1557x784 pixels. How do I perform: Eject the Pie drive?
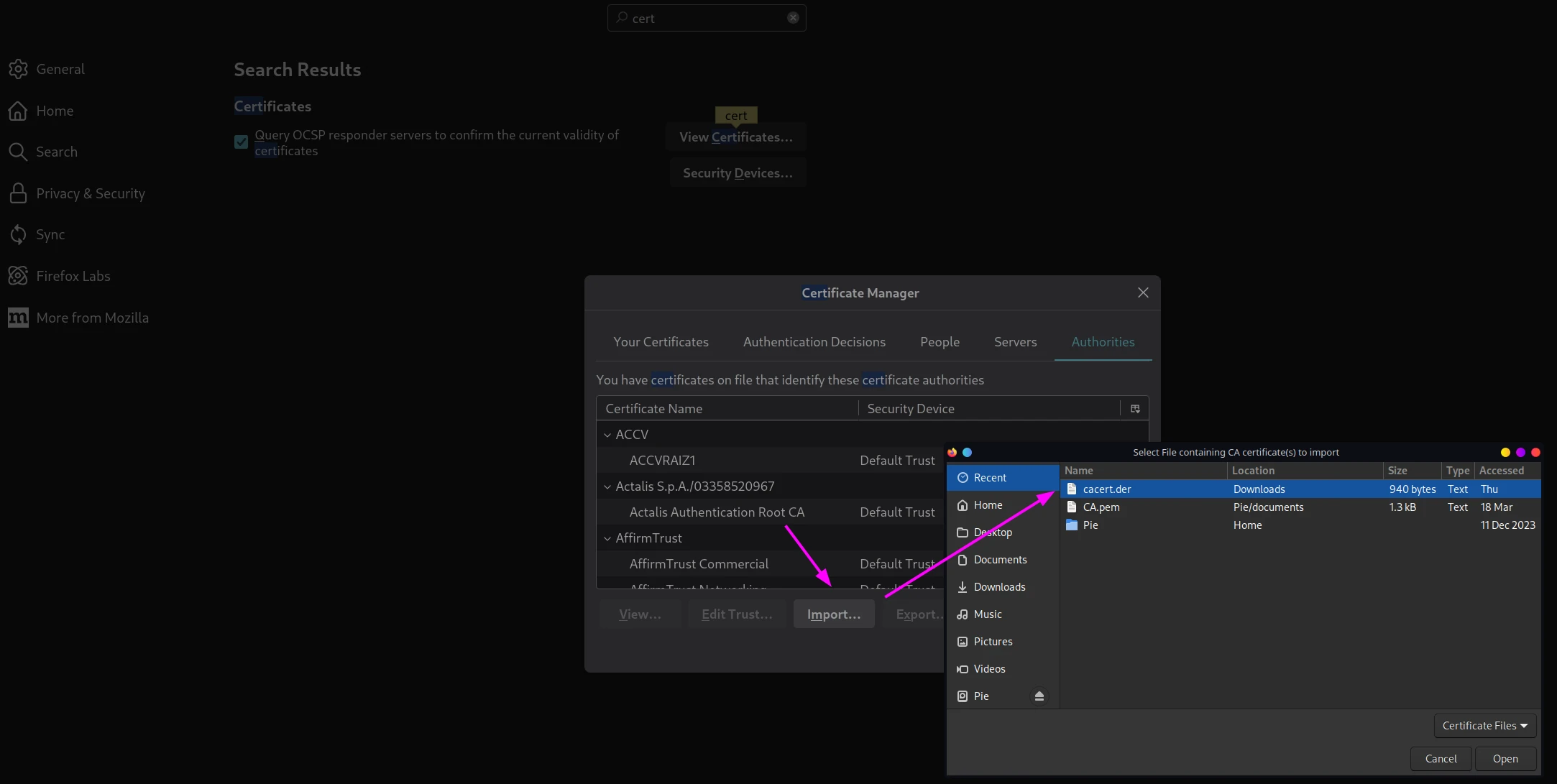tap(1039, 696)
